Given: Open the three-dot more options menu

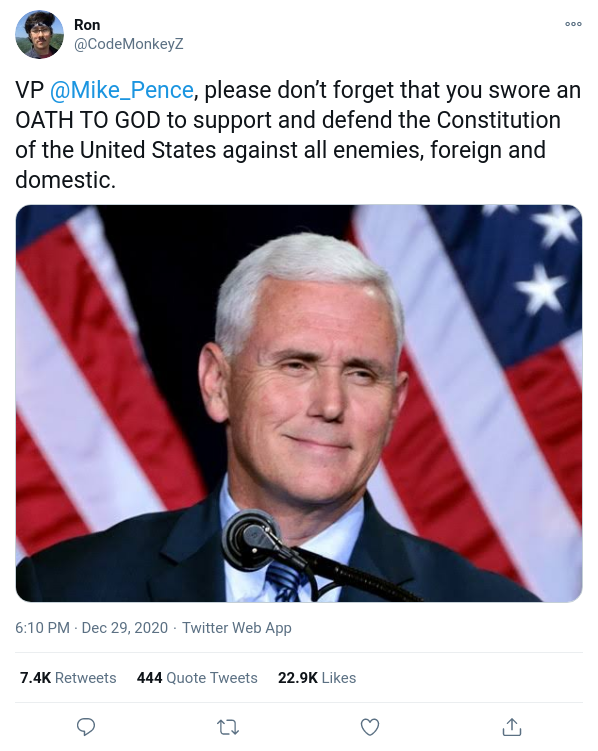Looking at the screenshot, I should 573,24.
